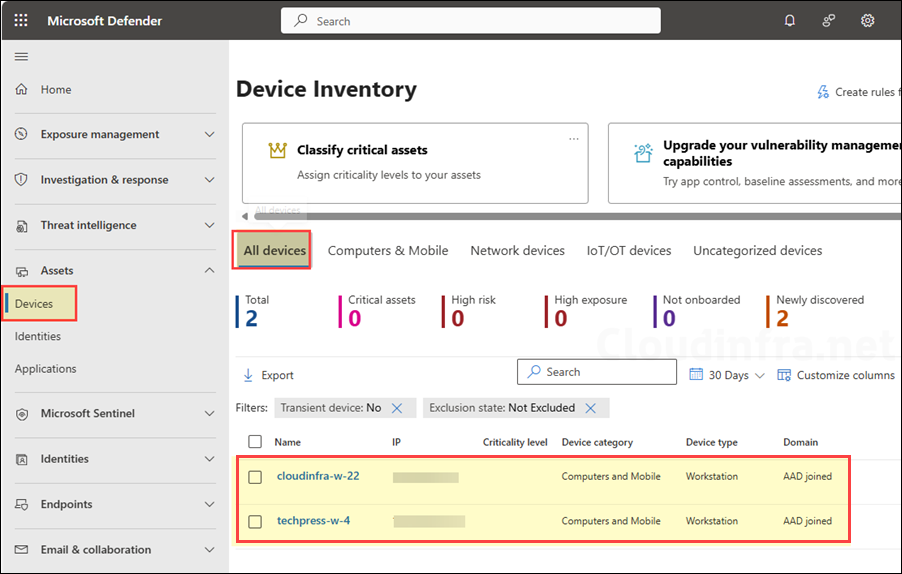Click the horizontal scrollbar under the cards
Image resolution: width=902 pixels, height=574 pixels.
click(x=577, y=216)
